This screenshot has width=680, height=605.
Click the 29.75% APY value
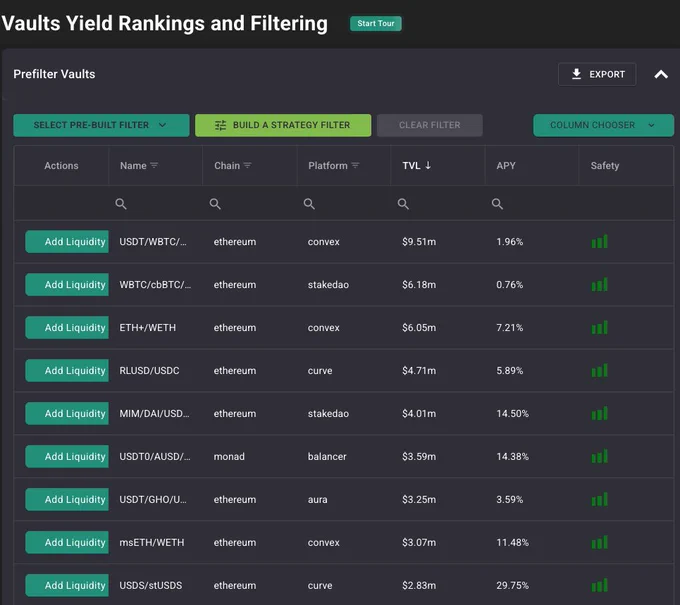513,585
